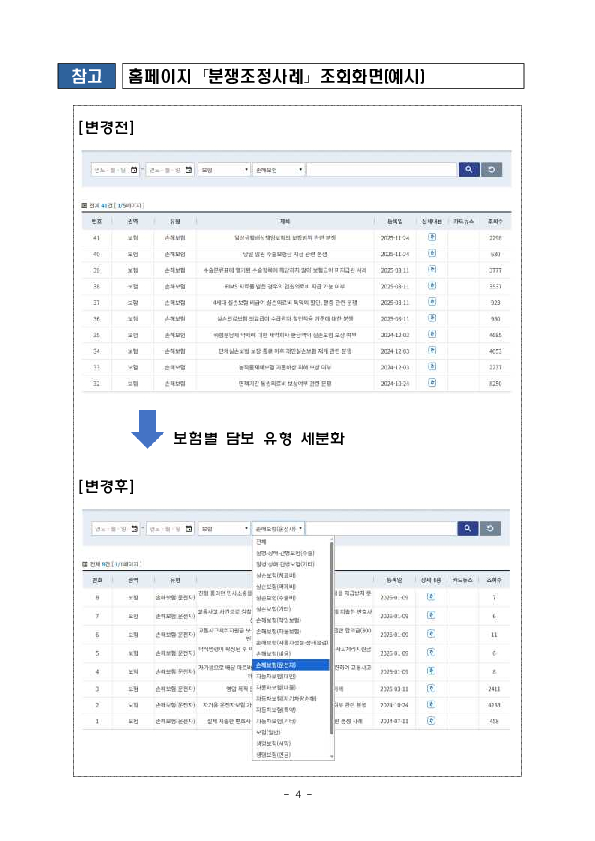Open start-date calendar icon in 변경전 panel

(x=134, y=170)
